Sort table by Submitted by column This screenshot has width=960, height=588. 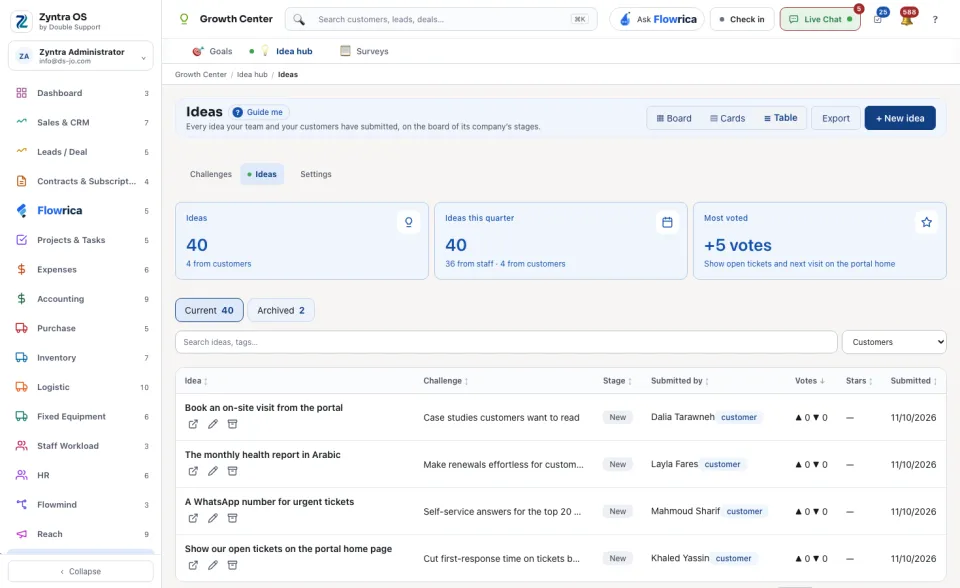(680, 381)
